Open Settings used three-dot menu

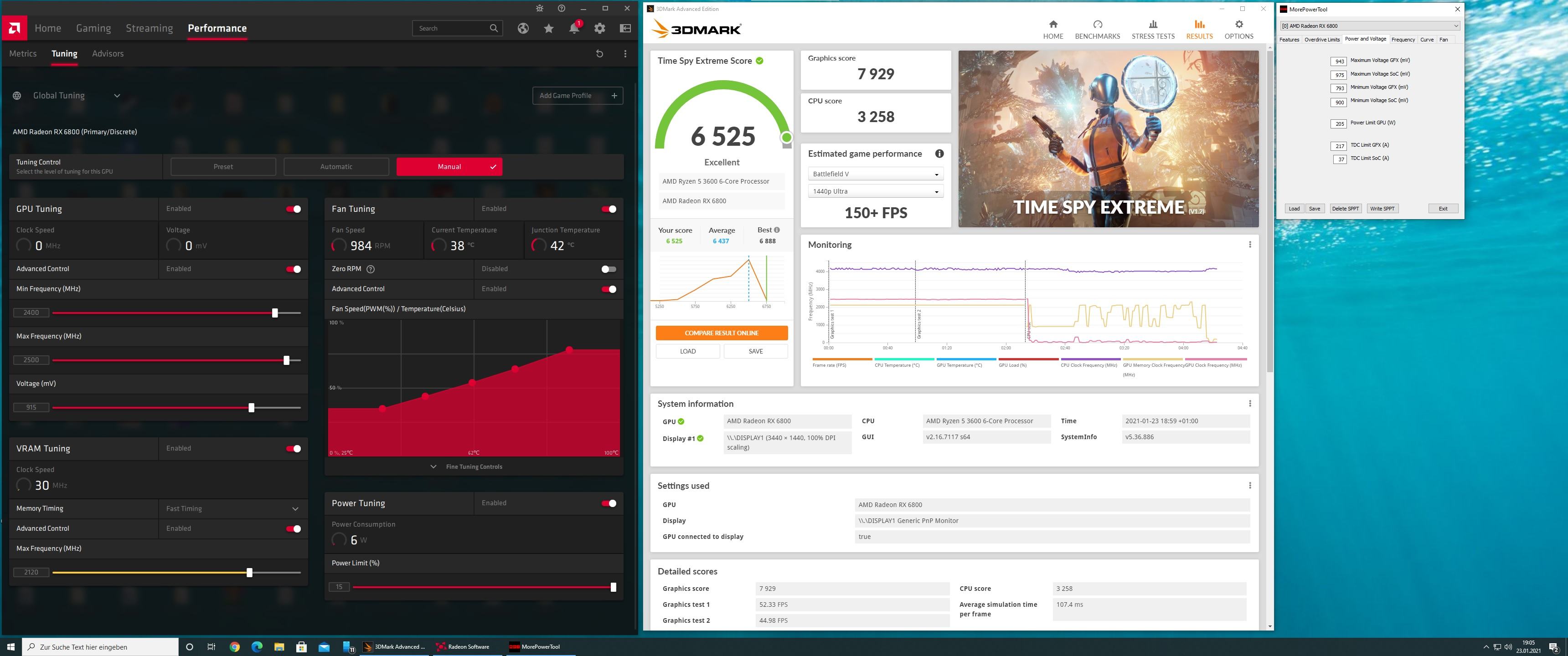point(1250,486)
